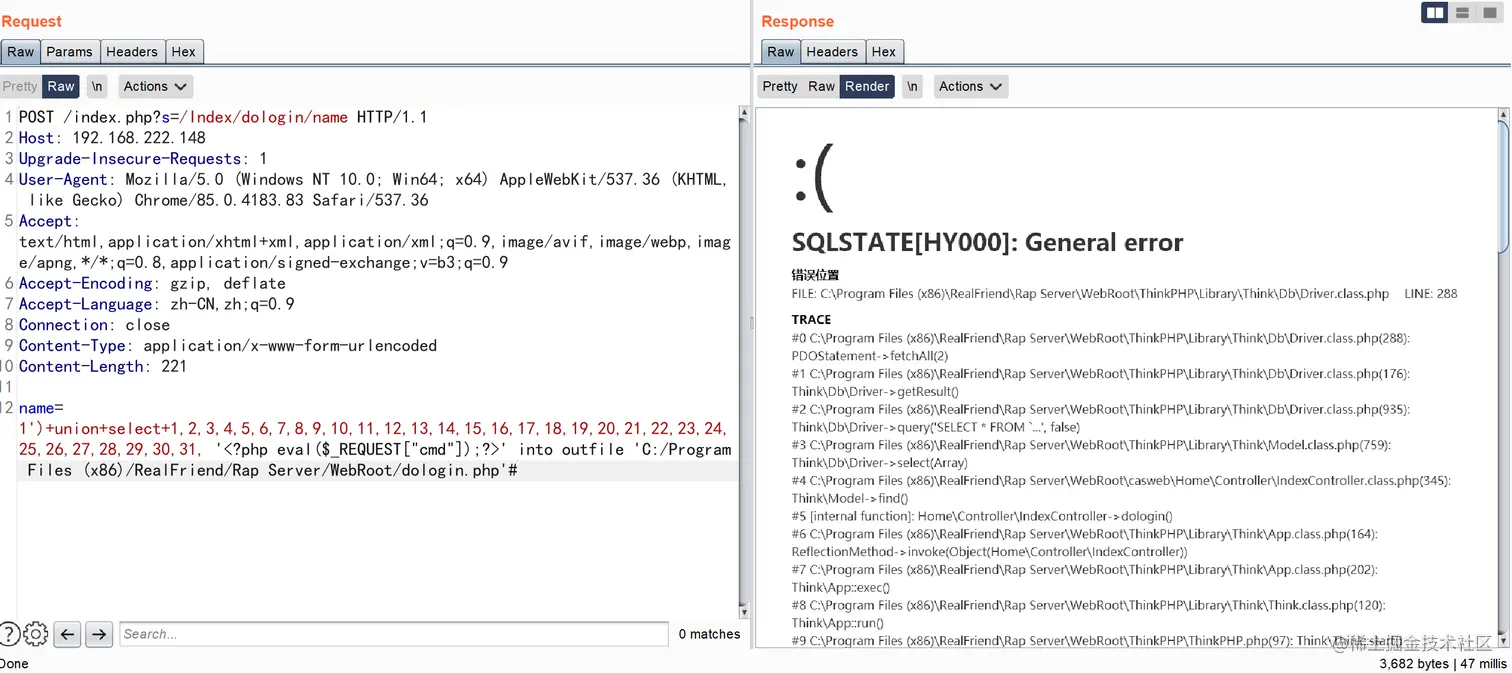Viewport: 1512px width, 673px height.
Task: Click the 3,682 bytes | 47 millis status
Action: point(1442,664)
